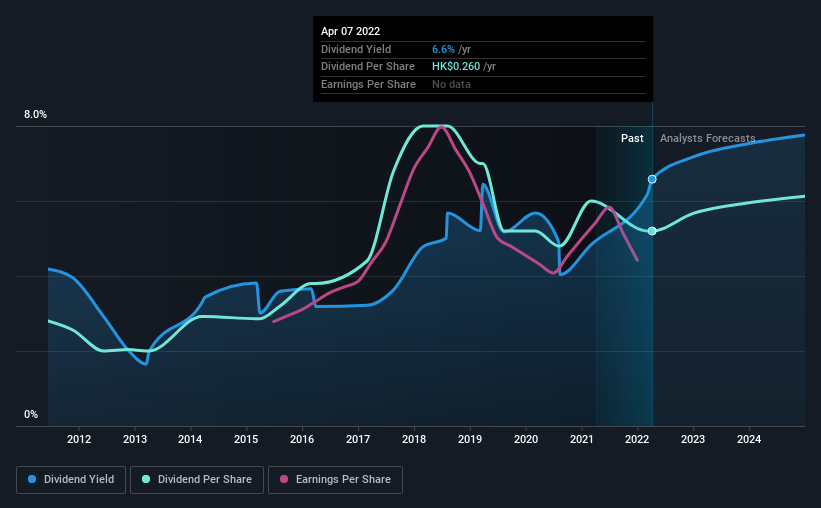
Task: Click the 2013 x-axis label
Action: pos(135,439)
